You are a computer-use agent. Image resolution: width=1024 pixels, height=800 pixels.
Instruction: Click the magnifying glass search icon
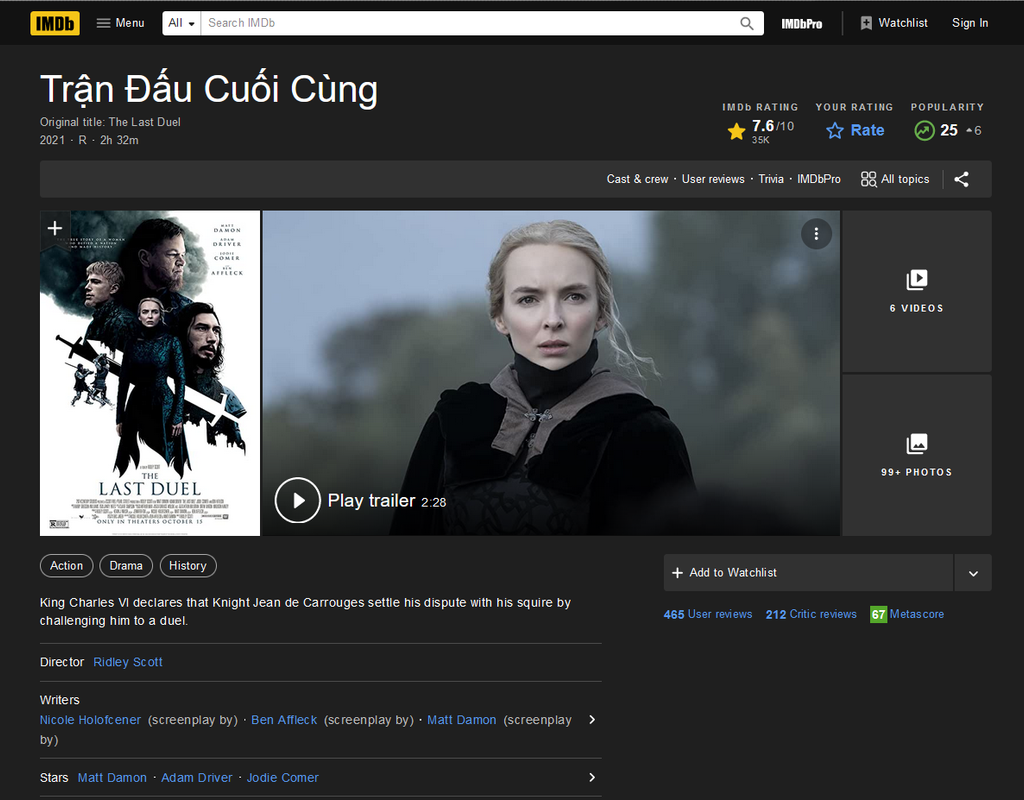[x=746, y=24]
